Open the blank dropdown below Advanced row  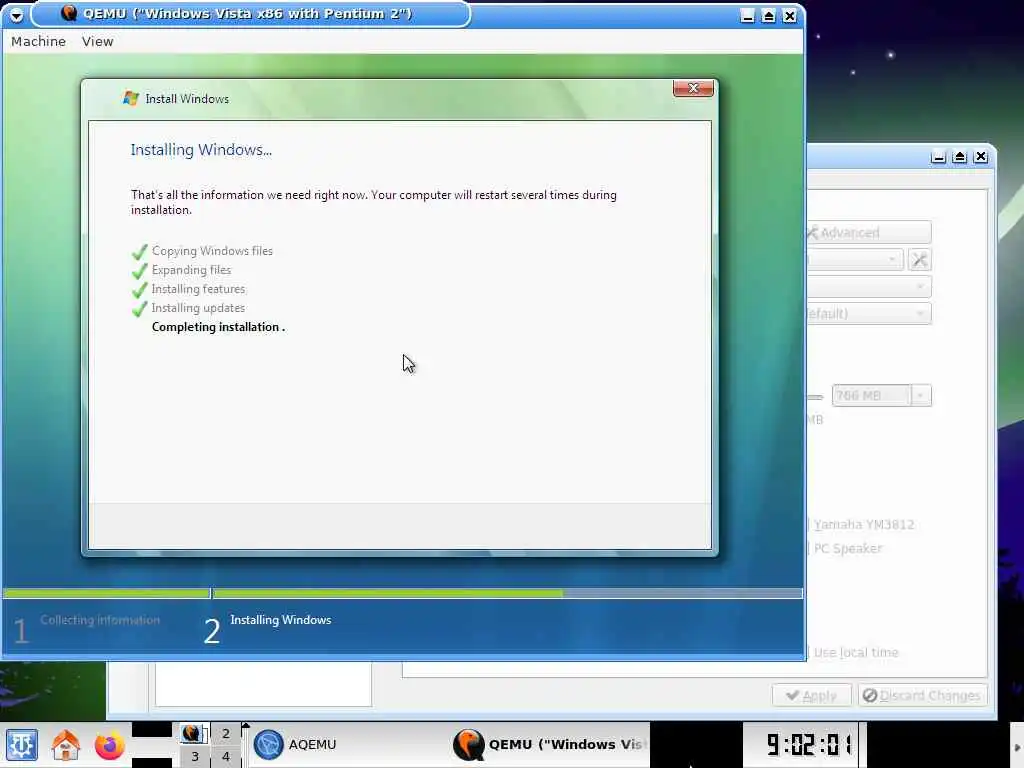point(869,287)
